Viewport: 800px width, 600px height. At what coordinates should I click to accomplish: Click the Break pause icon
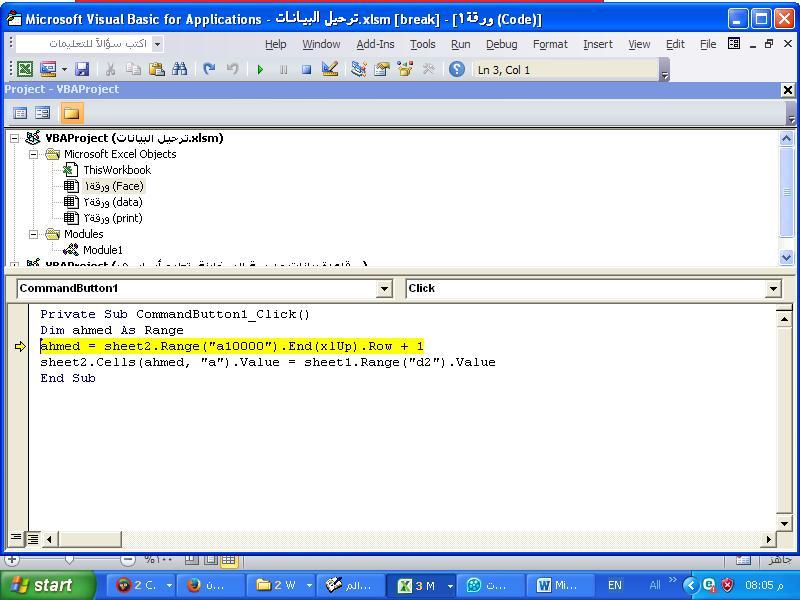point(284,69)
